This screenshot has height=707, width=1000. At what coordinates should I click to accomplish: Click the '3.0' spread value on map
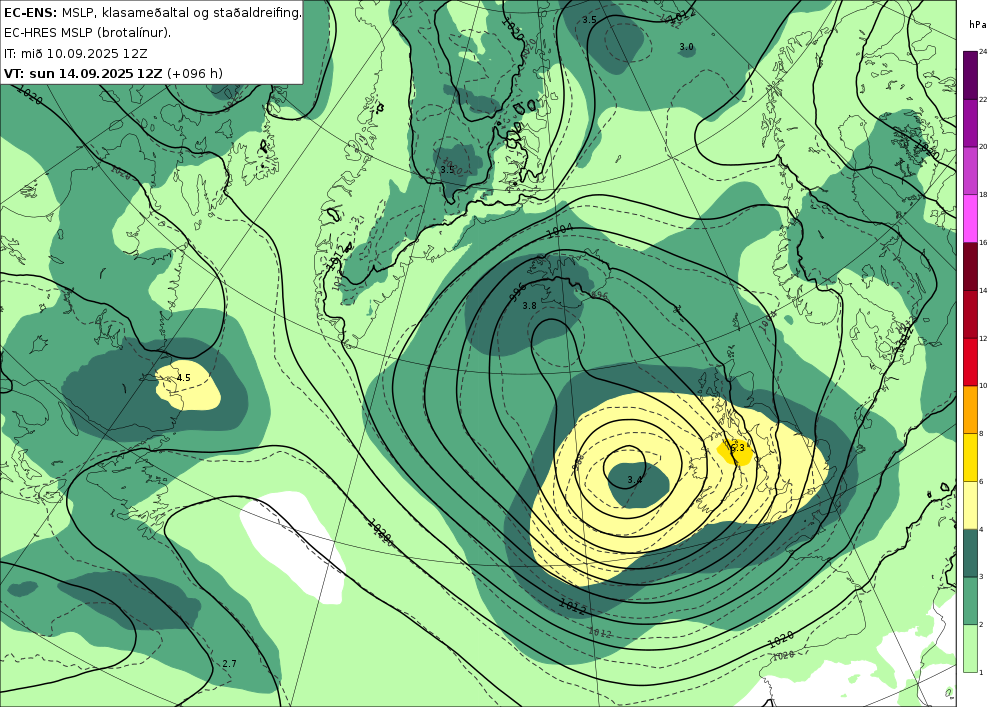(x=686, y=47)
